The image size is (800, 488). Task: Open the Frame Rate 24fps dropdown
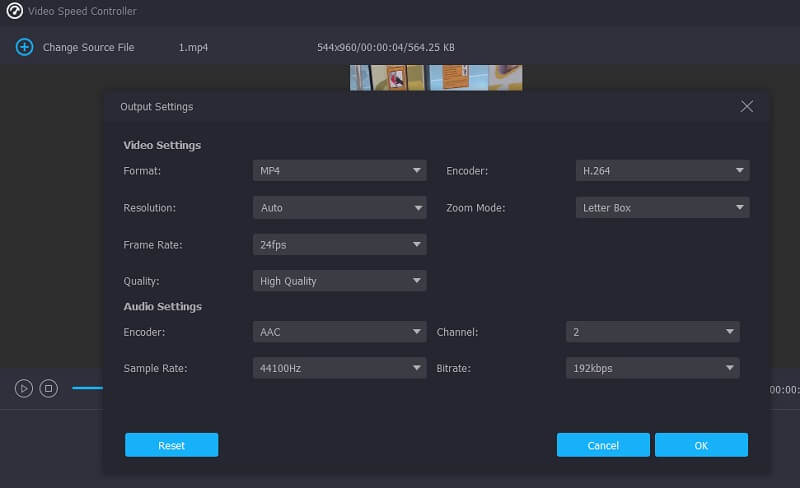339,245
